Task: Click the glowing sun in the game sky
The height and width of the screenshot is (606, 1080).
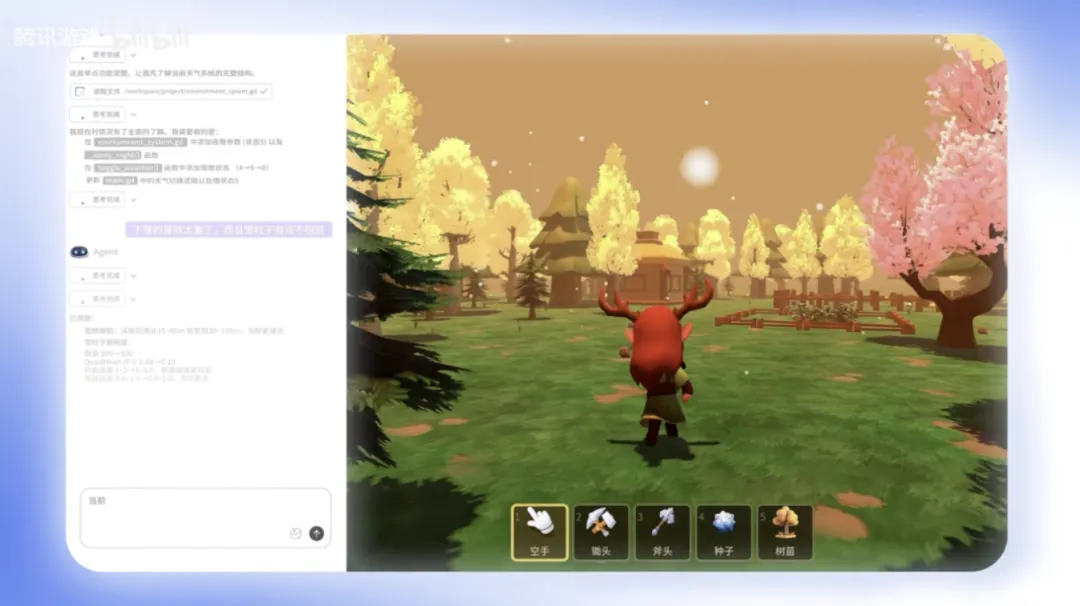Action: pos(699,167)
